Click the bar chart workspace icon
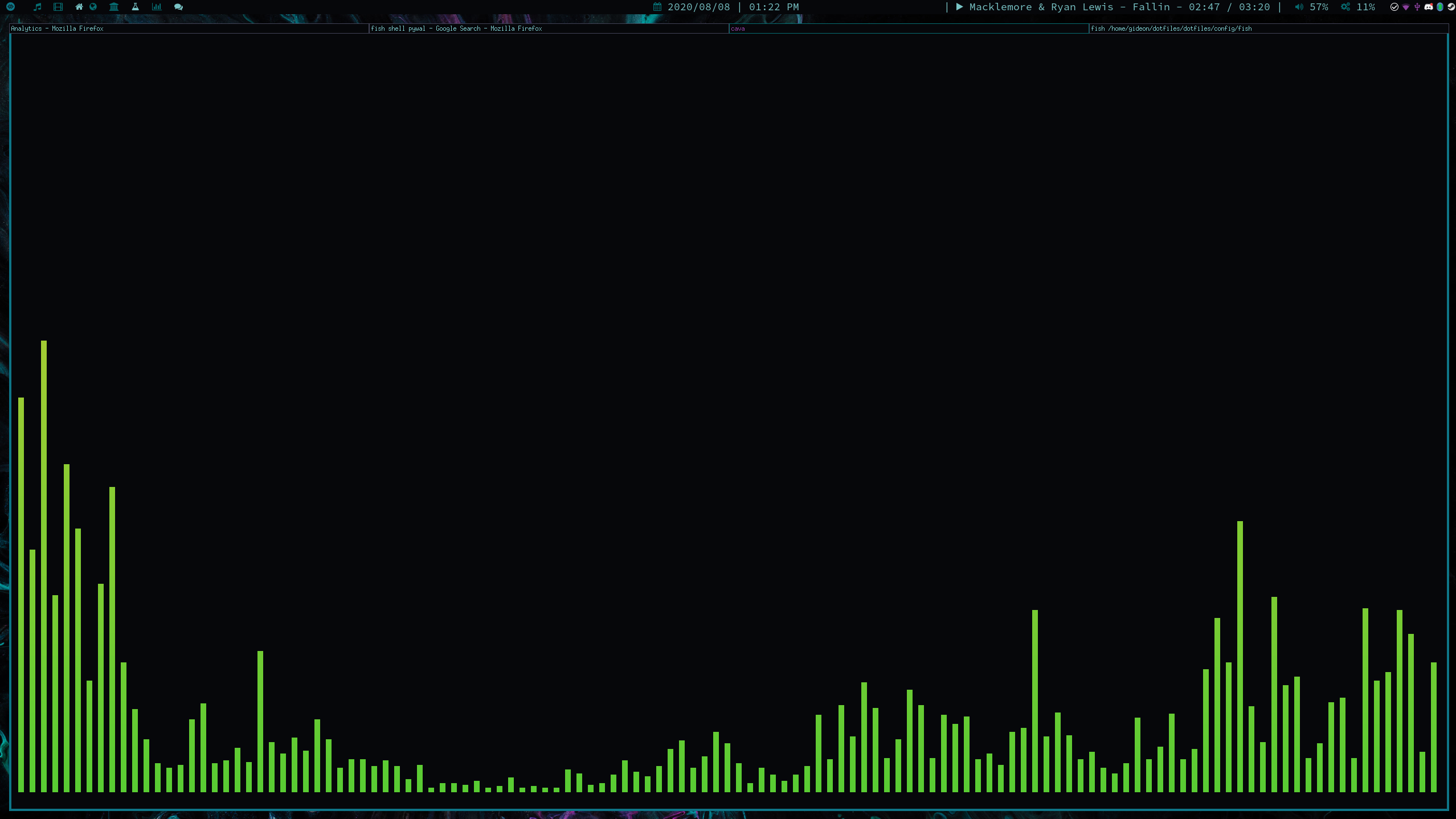Image resolution: width=1456 pixels, height=819 pixels. click(x=157, y=7)
